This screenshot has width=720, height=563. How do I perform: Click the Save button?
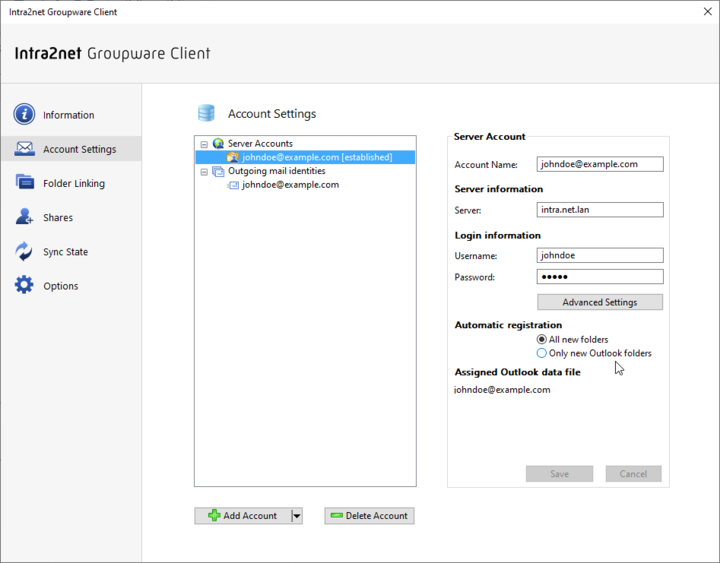pyautogui.click(x=559, y=473)
